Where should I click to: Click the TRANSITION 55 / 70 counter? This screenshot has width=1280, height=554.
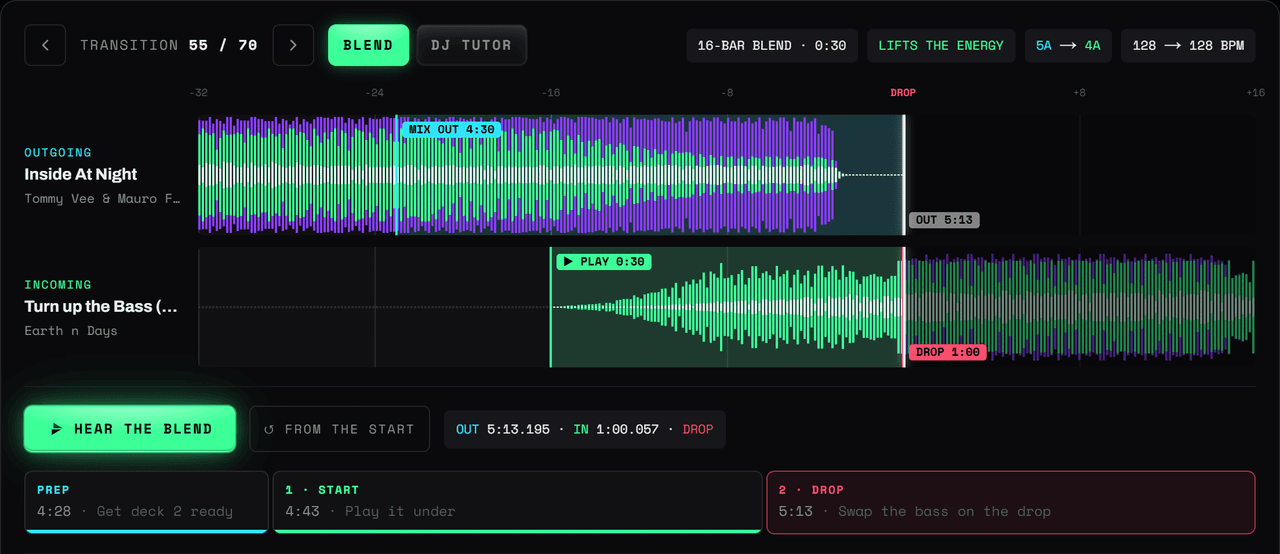click(169, 45)
